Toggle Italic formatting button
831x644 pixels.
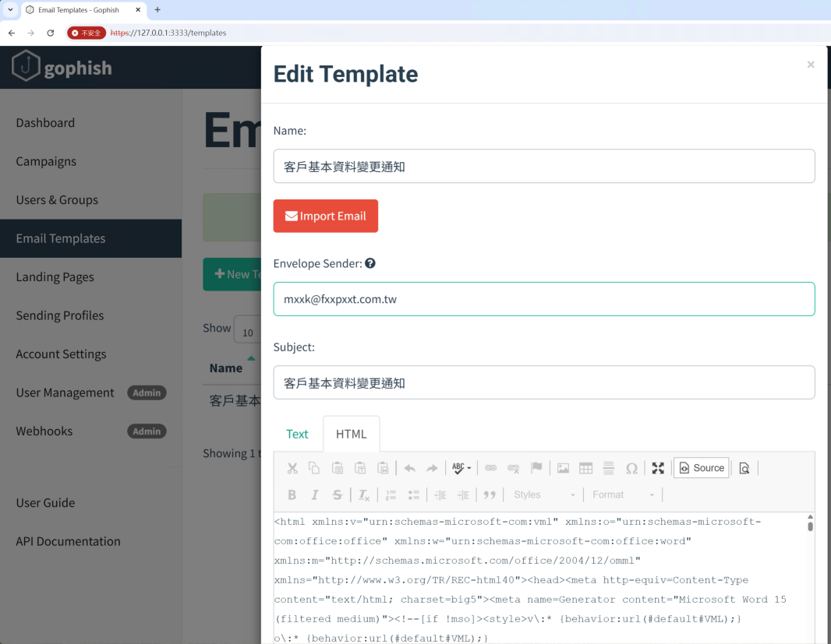coord(314,495)
